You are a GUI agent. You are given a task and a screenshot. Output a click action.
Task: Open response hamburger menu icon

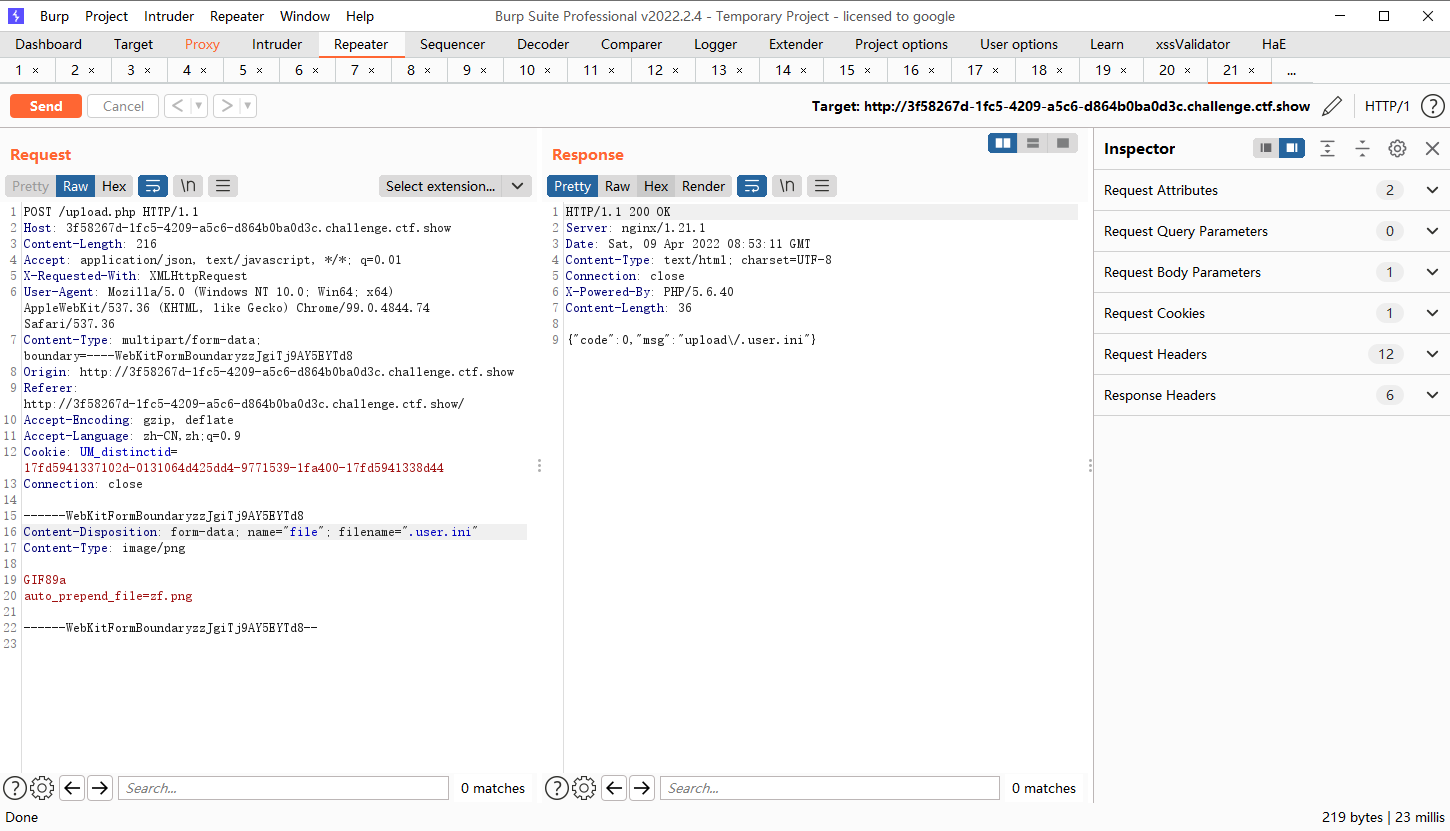pos(821,186)
